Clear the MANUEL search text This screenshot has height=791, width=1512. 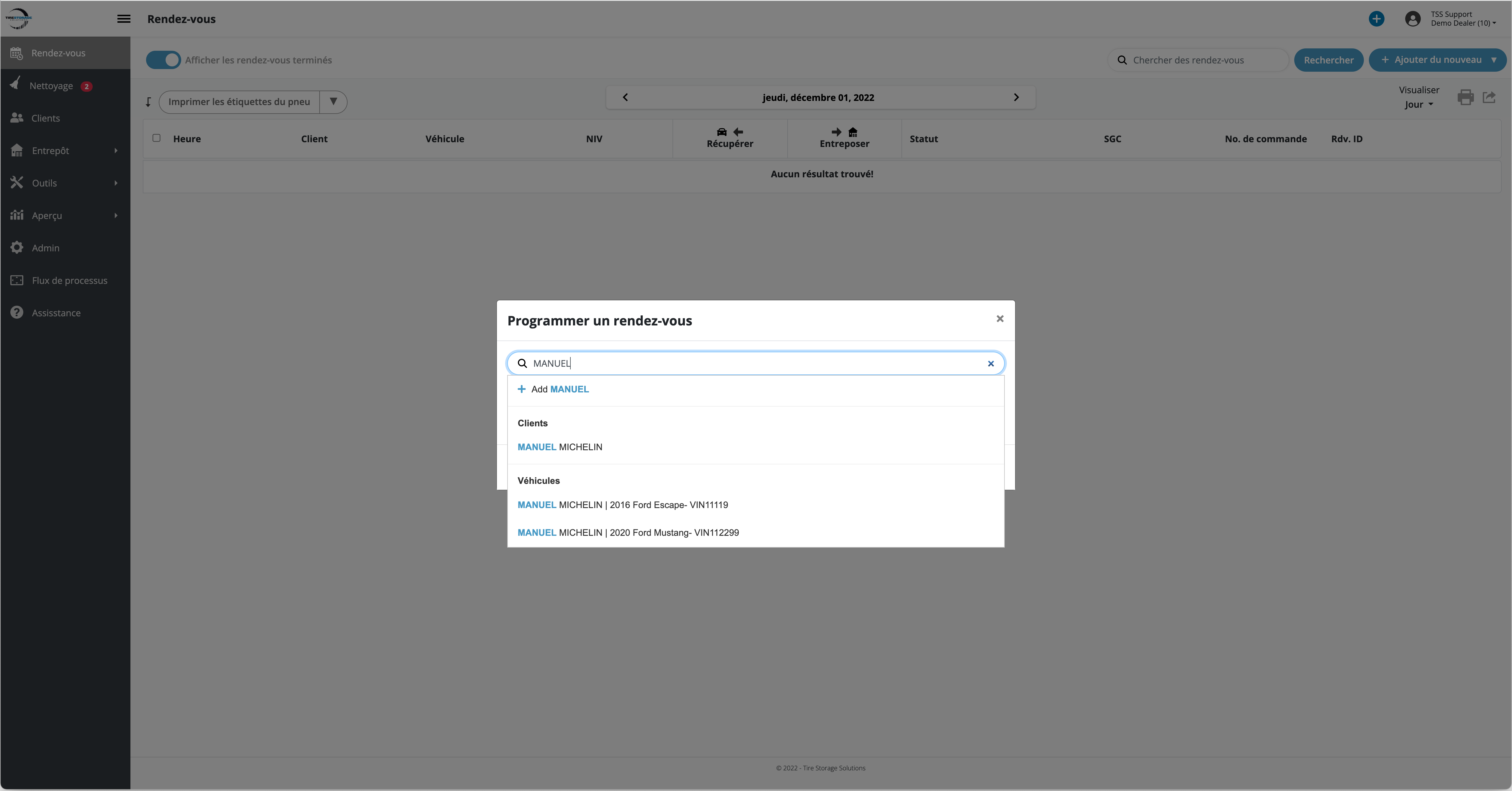991,364
